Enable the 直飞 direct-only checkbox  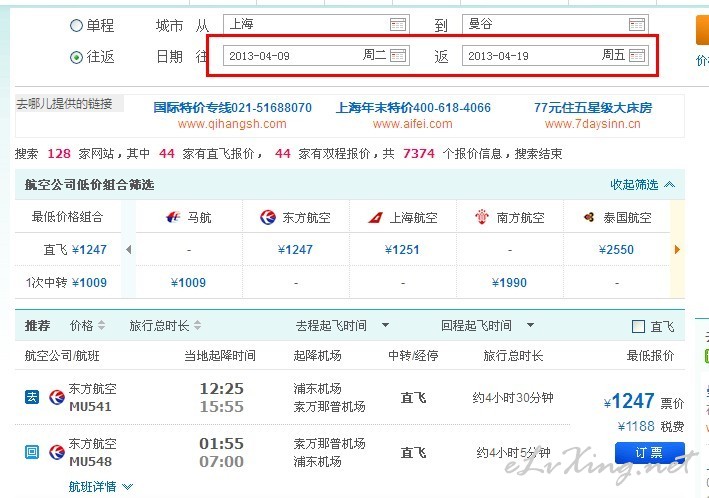click(x=638, y=327)
